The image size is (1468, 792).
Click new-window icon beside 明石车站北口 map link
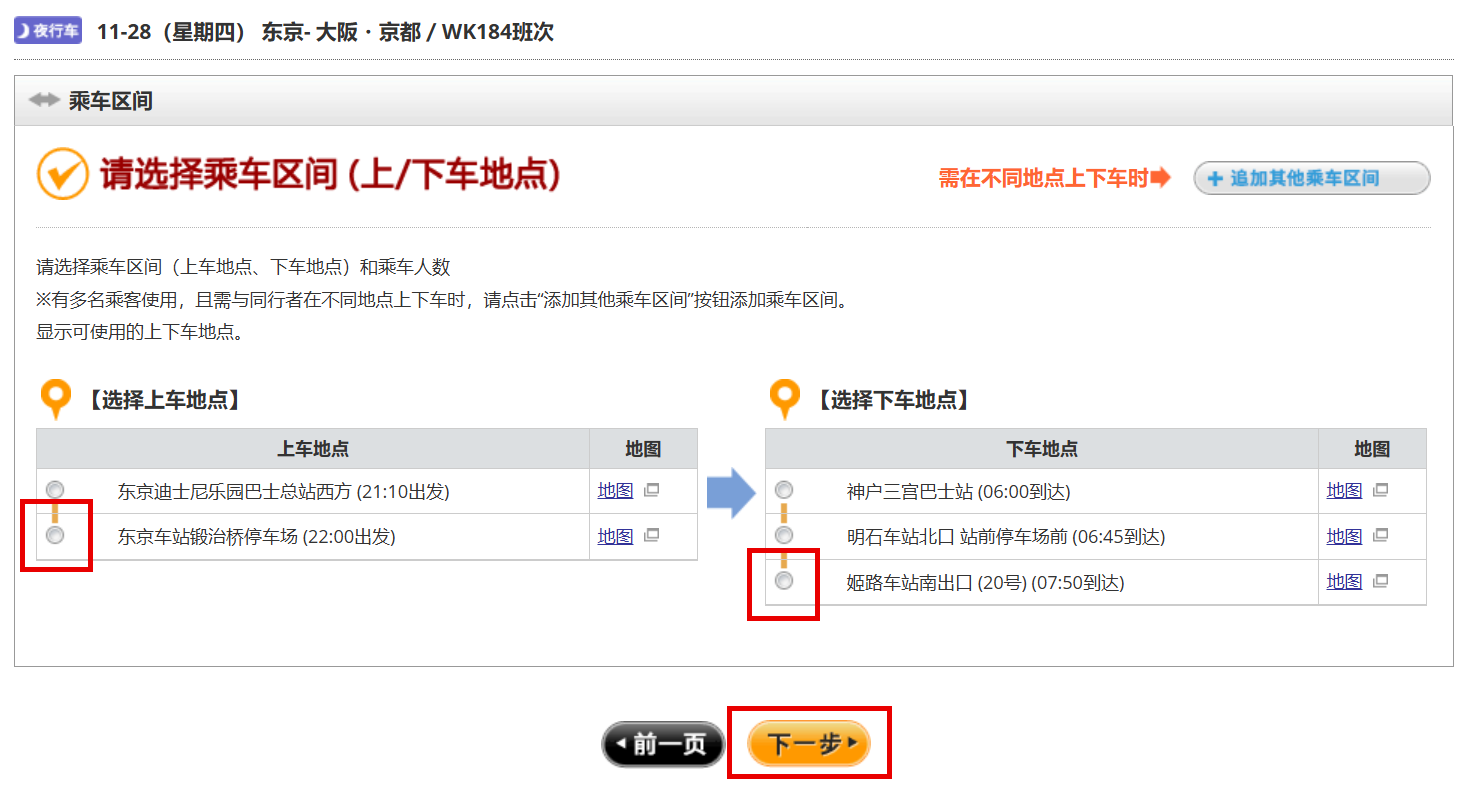tap(1380, 535)
